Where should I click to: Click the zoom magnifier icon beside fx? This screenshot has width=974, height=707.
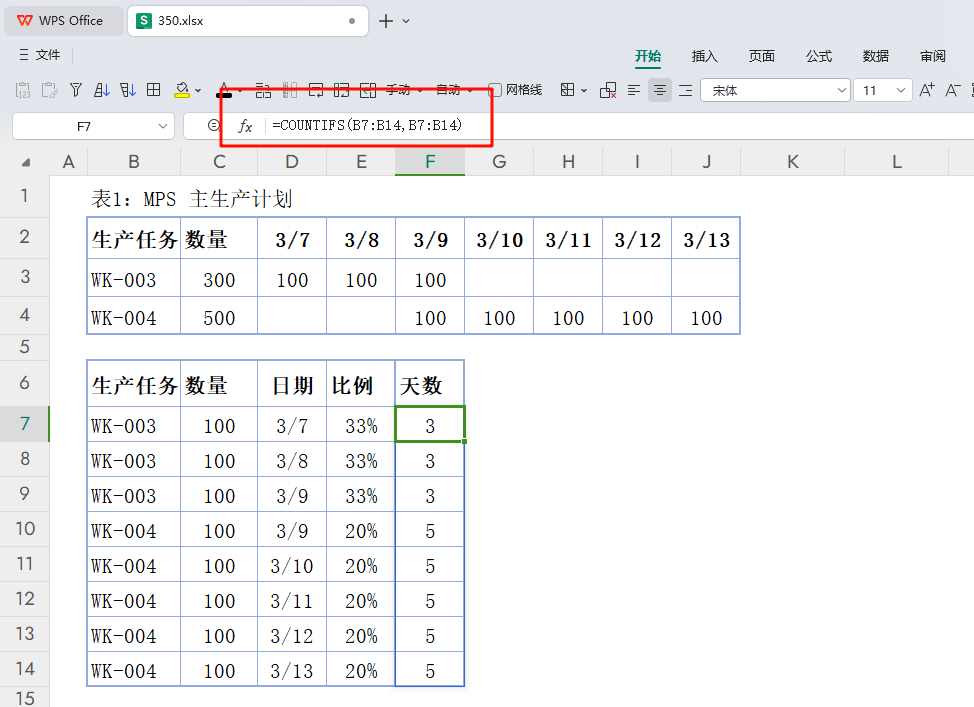coord(214,125)
